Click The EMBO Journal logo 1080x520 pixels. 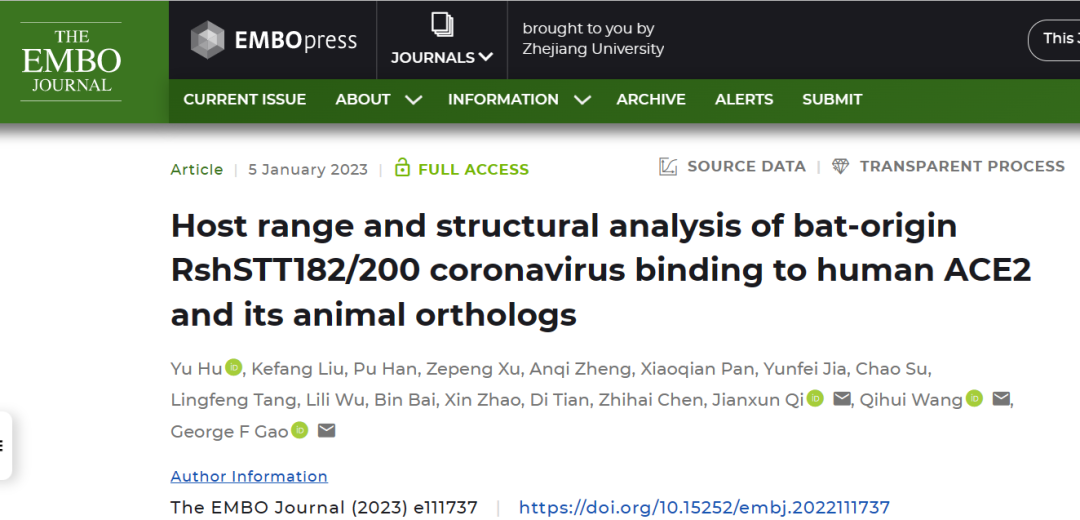[71, 61]
